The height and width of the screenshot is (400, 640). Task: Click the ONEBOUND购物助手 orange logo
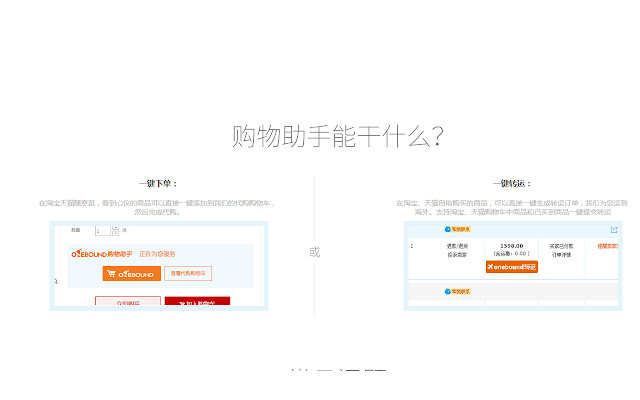pyautogui.click(x=102, y=253)
